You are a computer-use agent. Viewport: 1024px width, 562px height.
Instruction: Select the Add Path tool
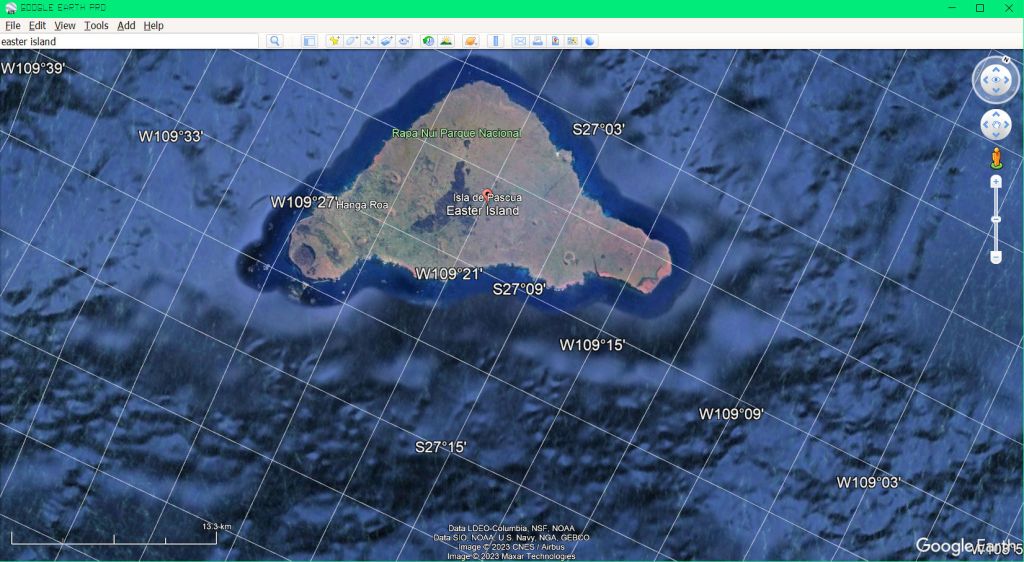[369, 41]
